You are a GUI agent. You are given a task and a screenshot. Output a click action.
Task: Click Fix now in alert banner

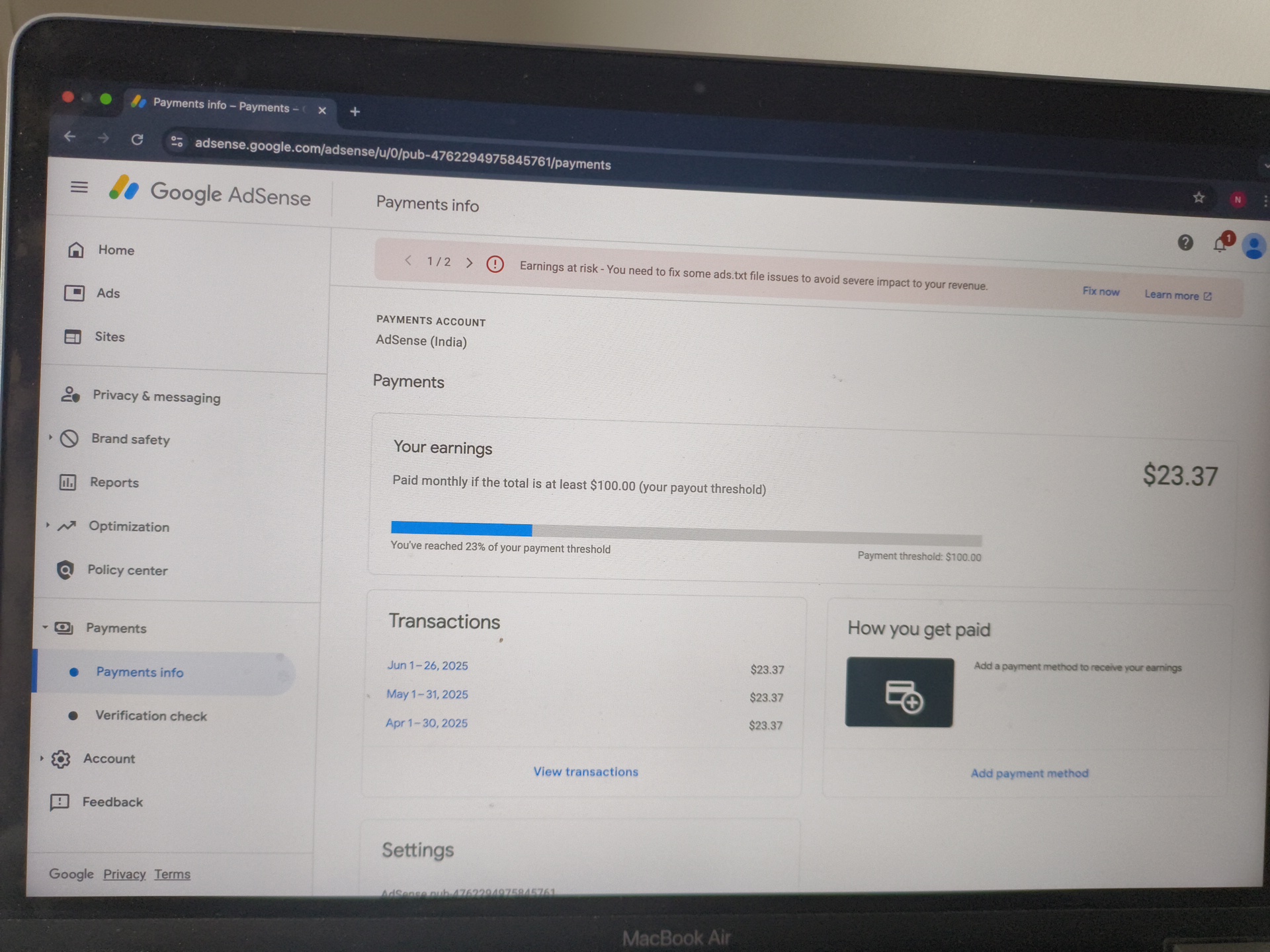[x=1101, y=292]
